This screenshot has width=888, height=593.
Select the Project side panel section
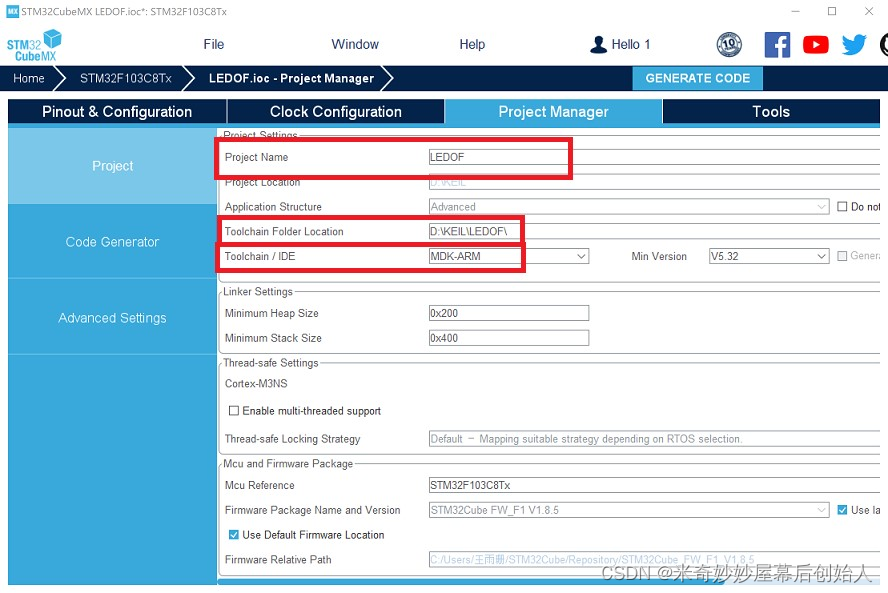tap(112, 166)
